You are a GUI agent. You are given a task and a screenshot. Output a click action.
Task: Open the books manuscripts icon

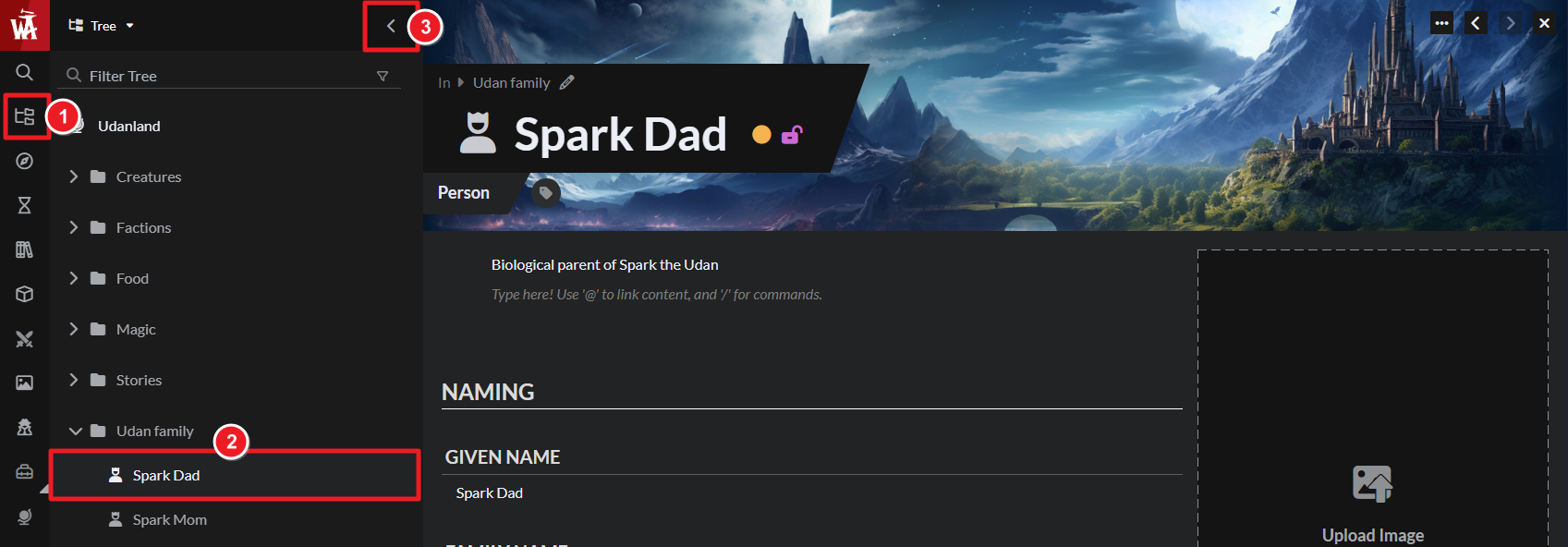(x=25, y=249)
